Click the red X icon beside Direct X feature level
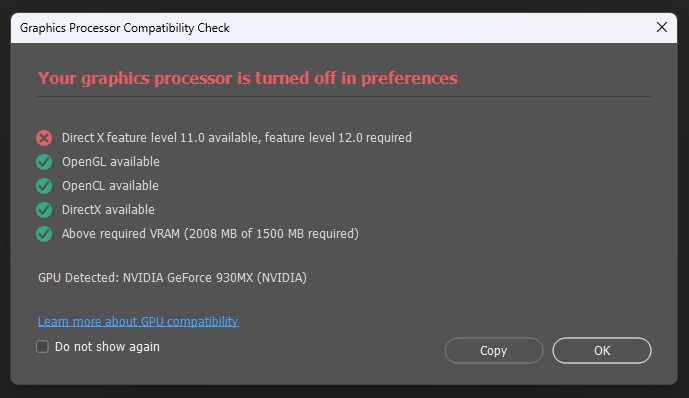 (x=44, y=138)
